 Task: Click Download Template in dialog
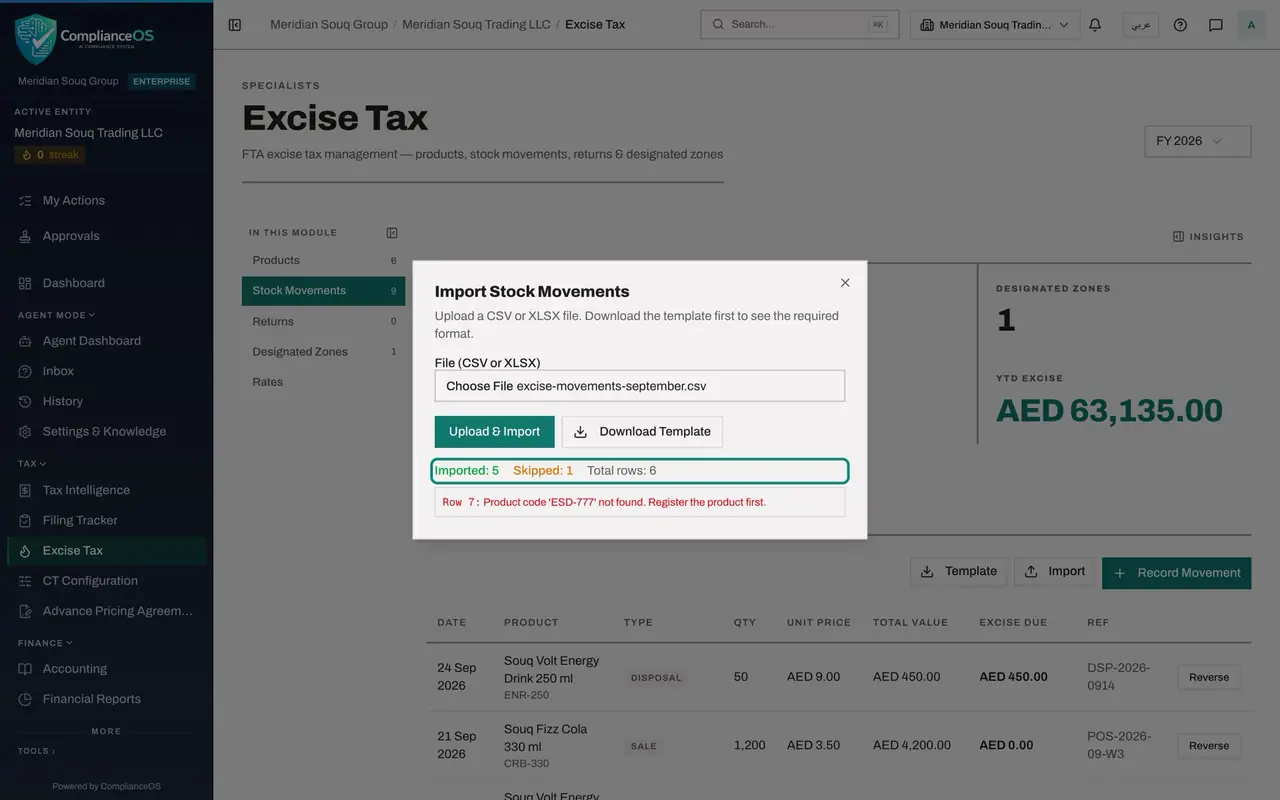coord(642,432)
